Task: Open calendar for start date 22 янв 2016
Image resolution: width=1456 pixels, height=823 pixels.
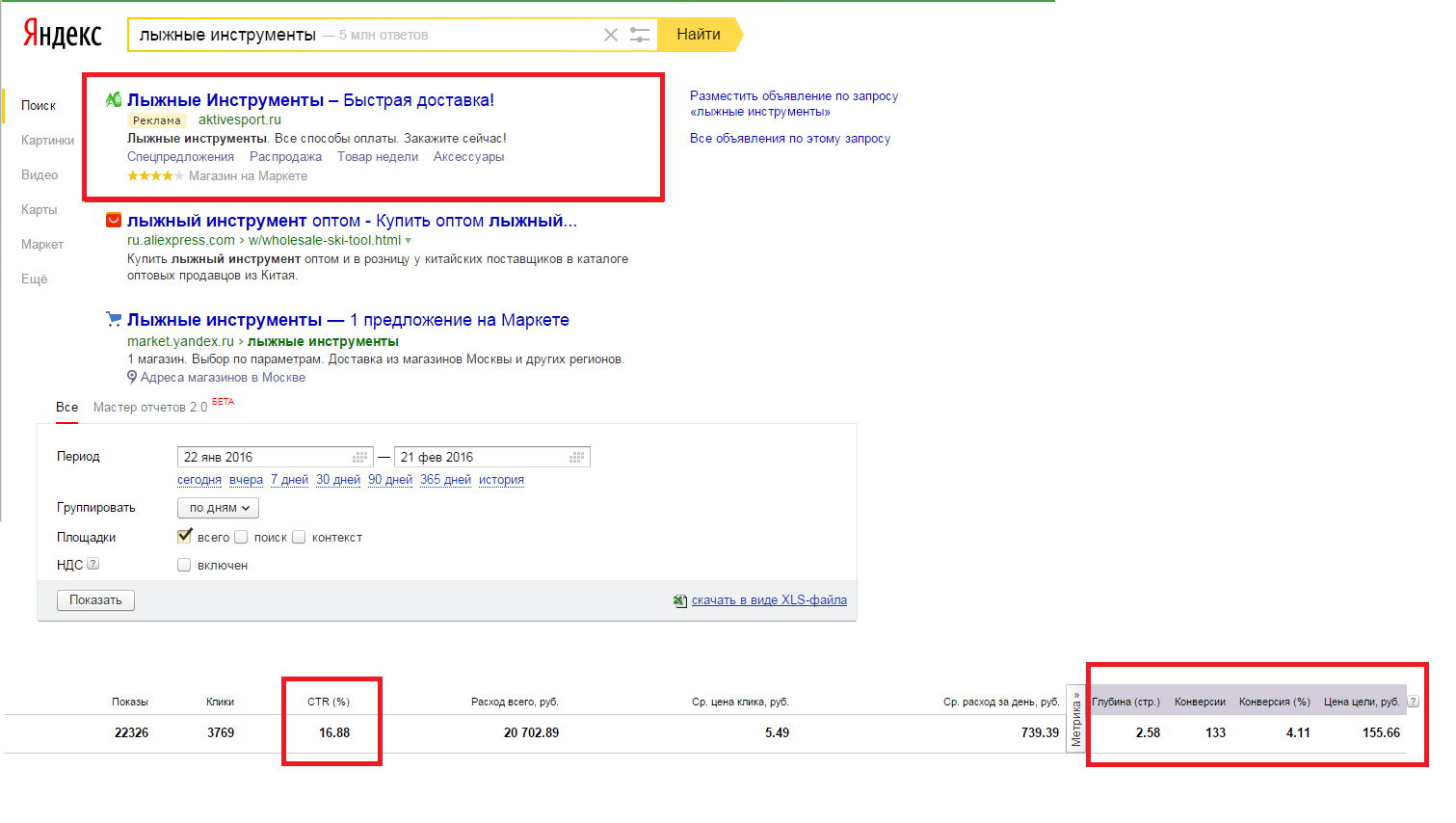Action: (360, 457)
